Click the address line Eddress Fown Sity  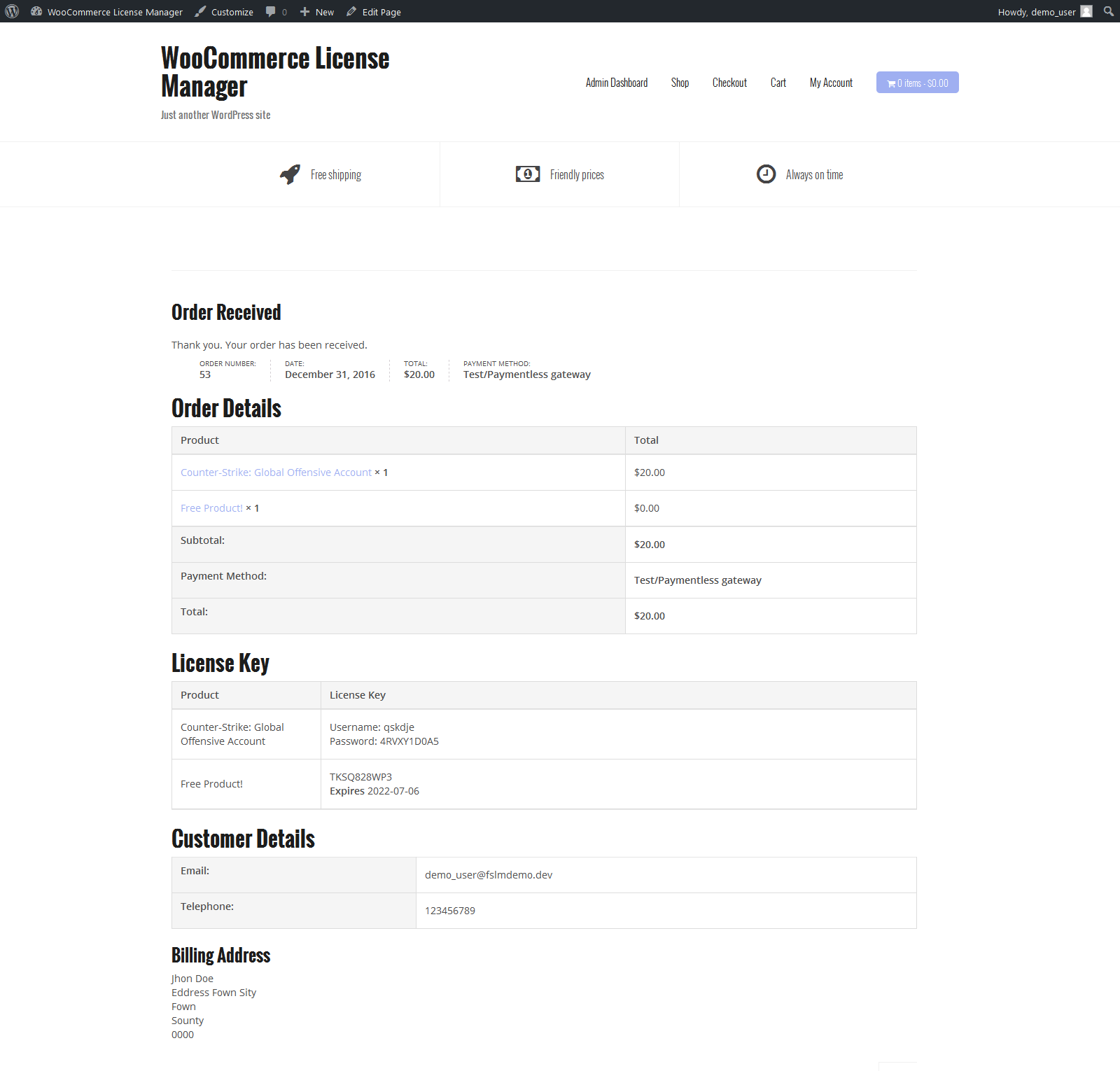coord(213,993)
